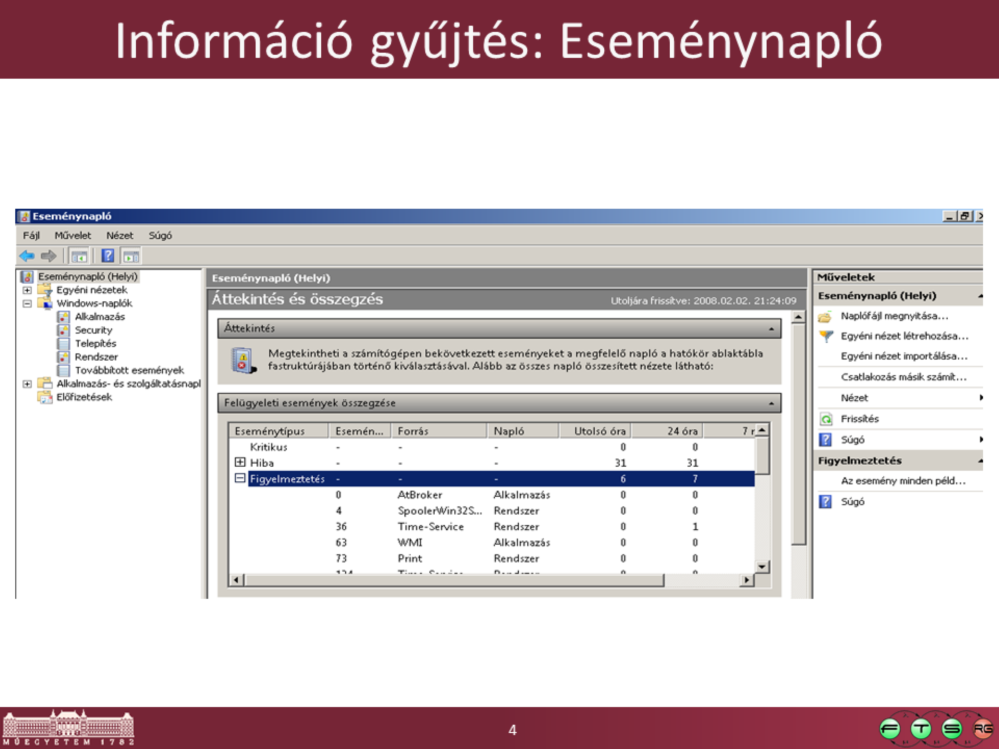Screen dimensions: 999x749
Task: Click the Eseménynapló title bar app icon
Action: pyautogui.click(x=24, y=217)
